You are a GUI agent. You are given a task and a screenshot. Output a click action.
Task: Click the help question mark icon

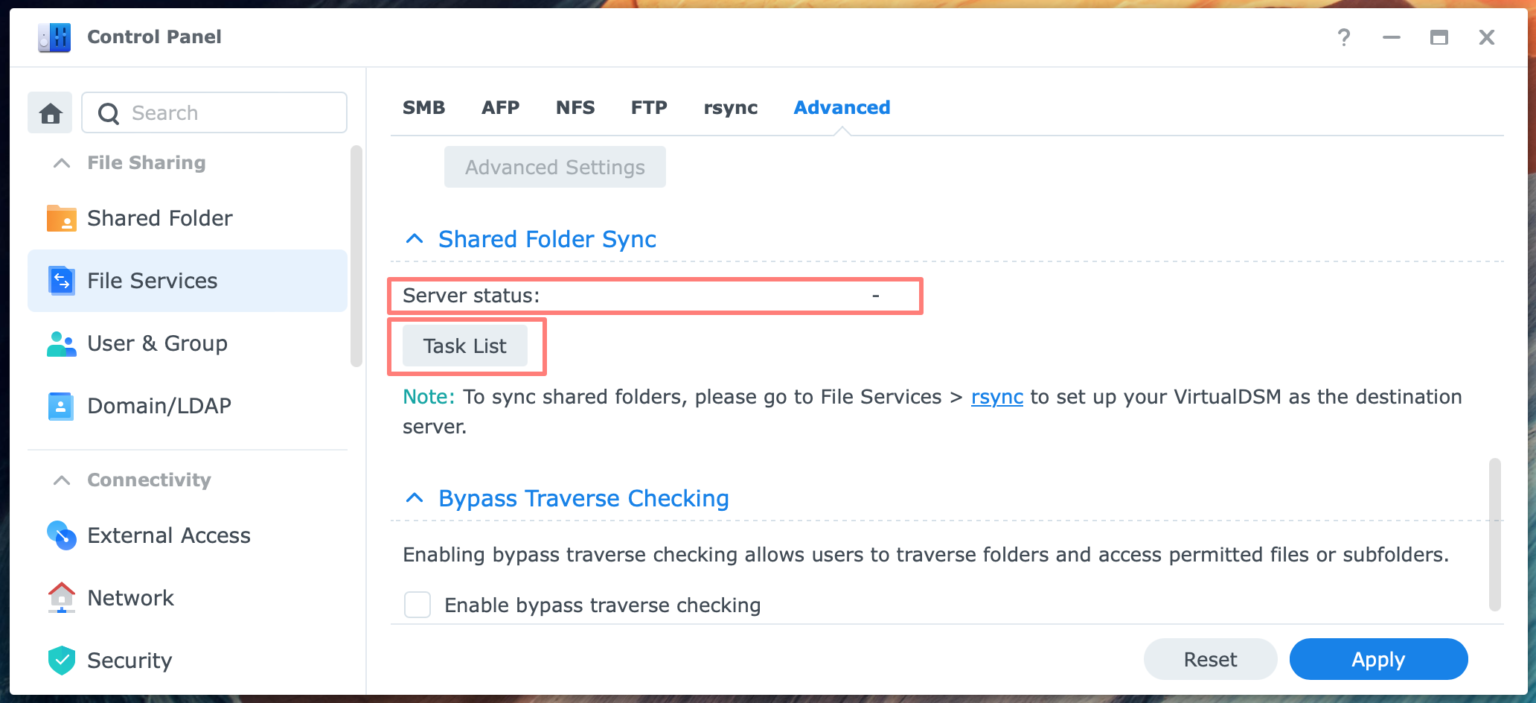(x=1343, y=37)
